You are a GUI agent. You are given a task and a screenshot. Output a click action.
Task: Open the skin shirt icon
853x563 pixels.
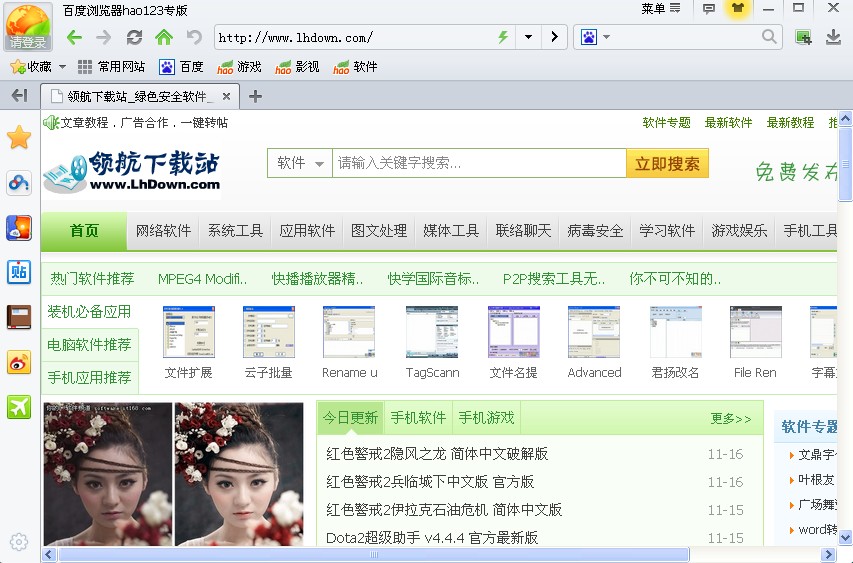738,8
